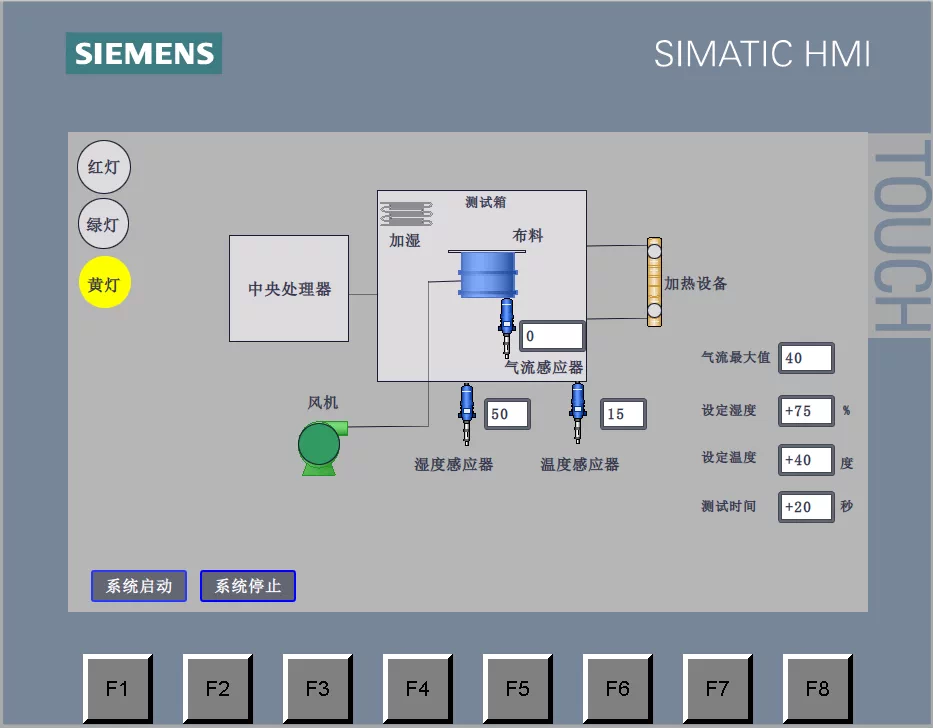This screenshot has height=728, width=933.
Task: Click the 加热设备 label text
Action: coord(696,283)
